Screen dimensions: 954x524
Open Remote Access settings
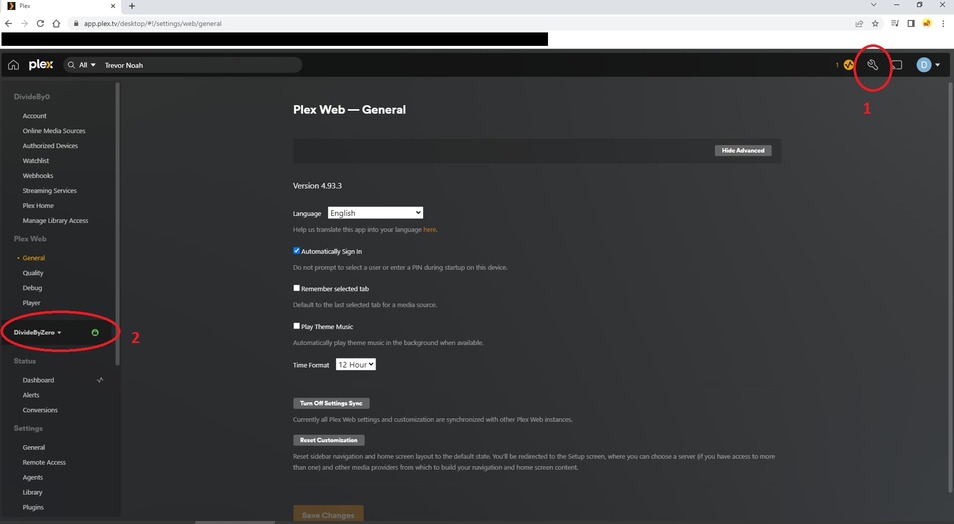pyautogui.click(x=44, y=463)
